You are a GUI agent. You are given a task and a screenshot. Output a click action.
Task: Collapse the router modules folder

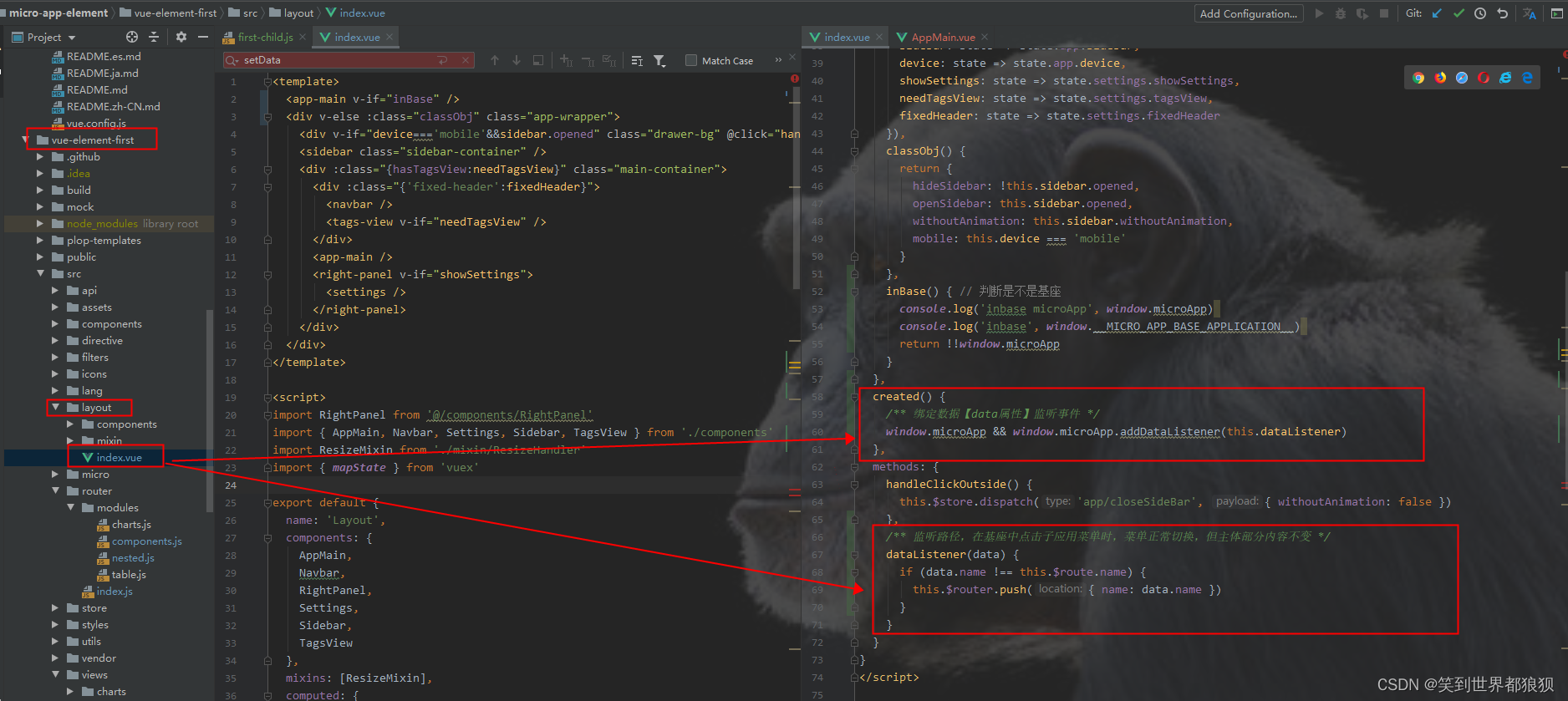coord(70,508)
